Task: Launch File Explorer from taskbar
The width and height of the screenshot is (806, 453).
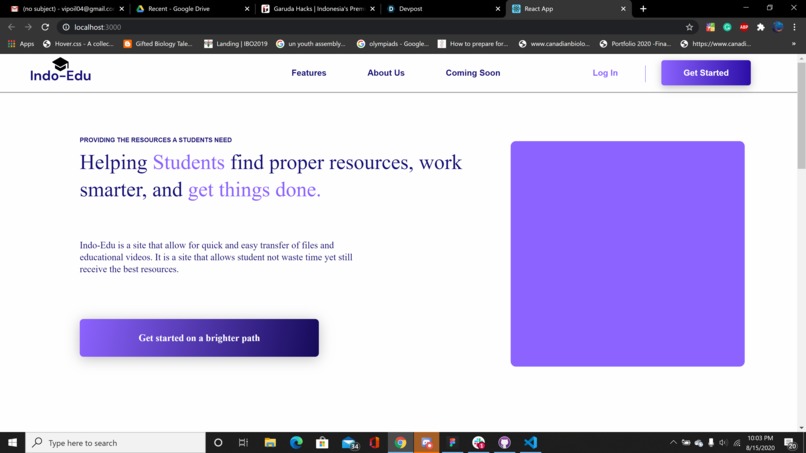Action: pos(270,443)
